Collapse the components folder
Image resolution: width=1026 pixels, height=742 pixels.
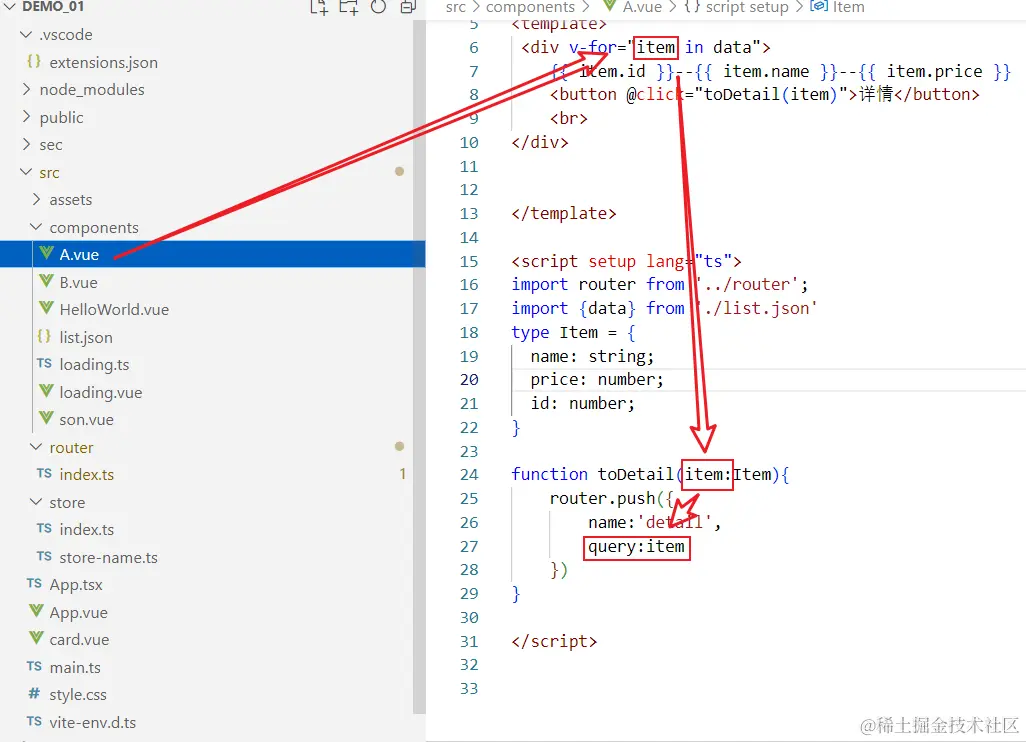click(x=36, y=227)
